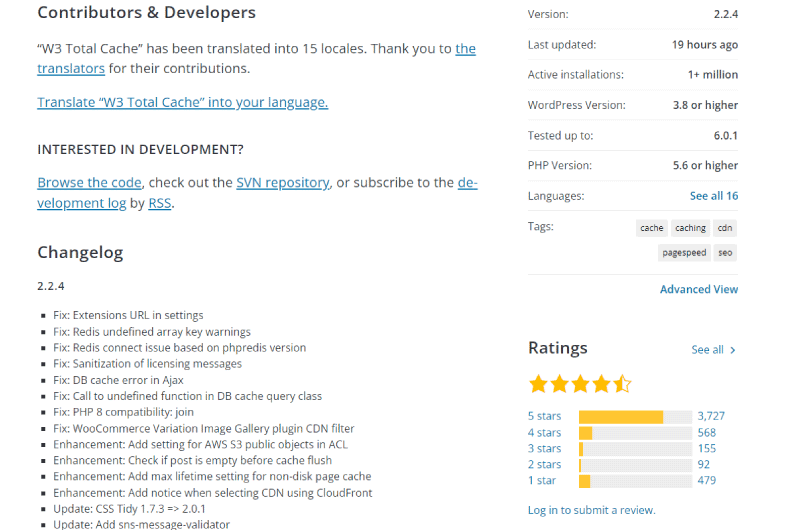The image size is (800, 530).
Task: Click the 92 reviews count
Action: point(704,464)
